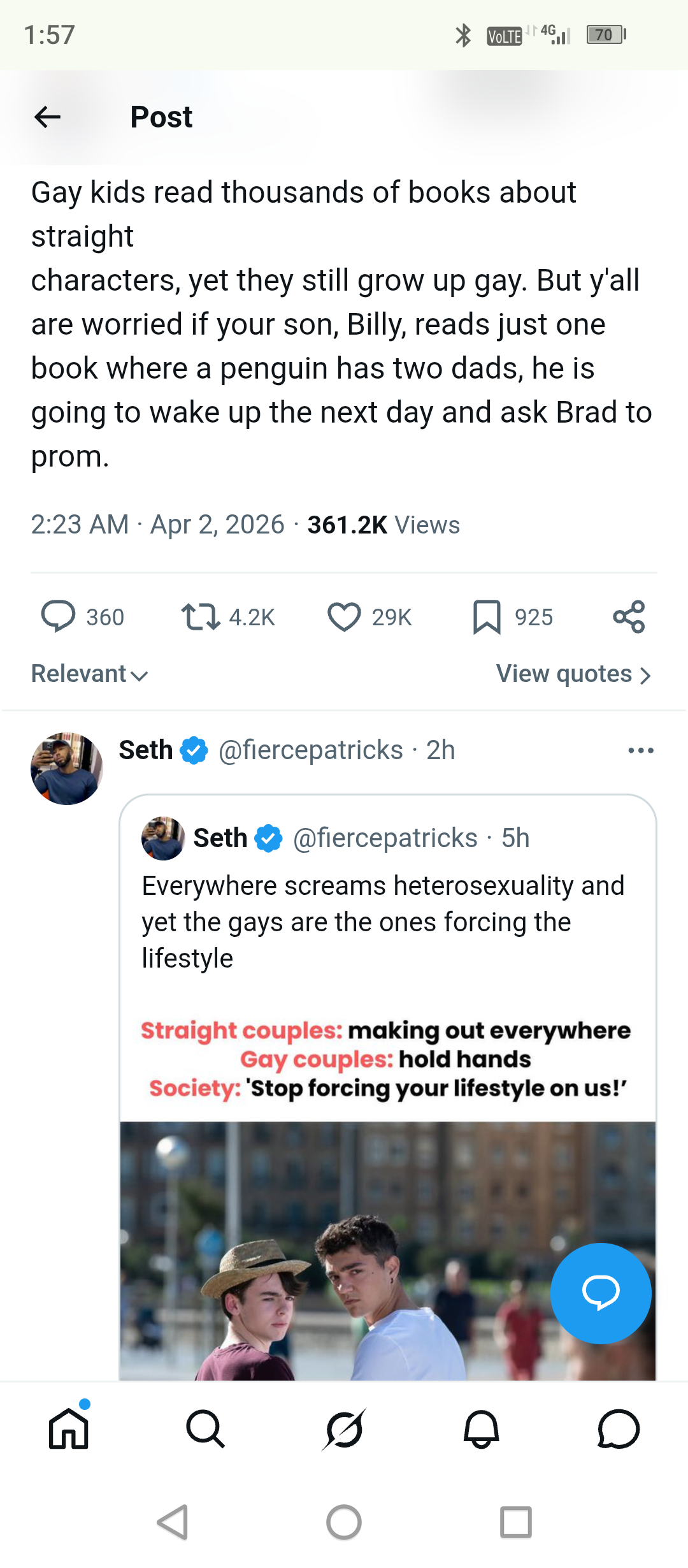Tap the blue compose reply floating button
The width and height of the screenshot is (688, 1568).
tap(601, 1293)
